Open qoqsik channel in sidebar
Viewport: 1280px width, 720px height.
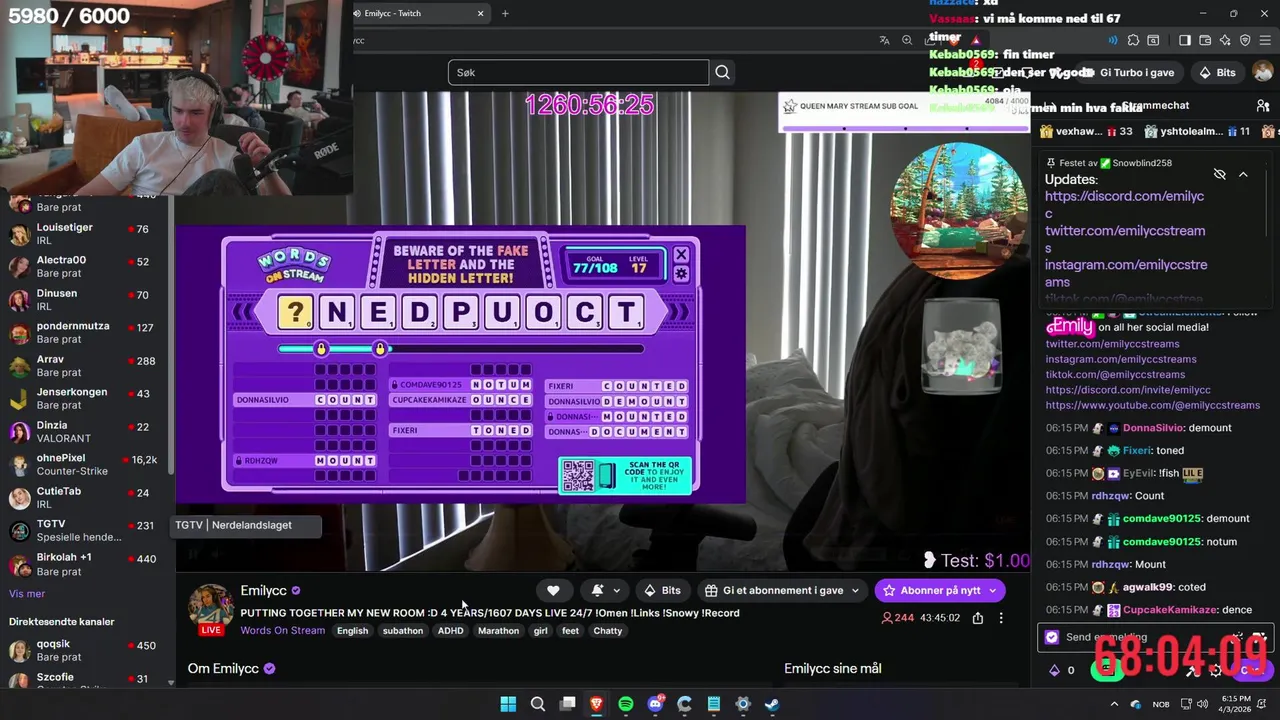[85, 651]
